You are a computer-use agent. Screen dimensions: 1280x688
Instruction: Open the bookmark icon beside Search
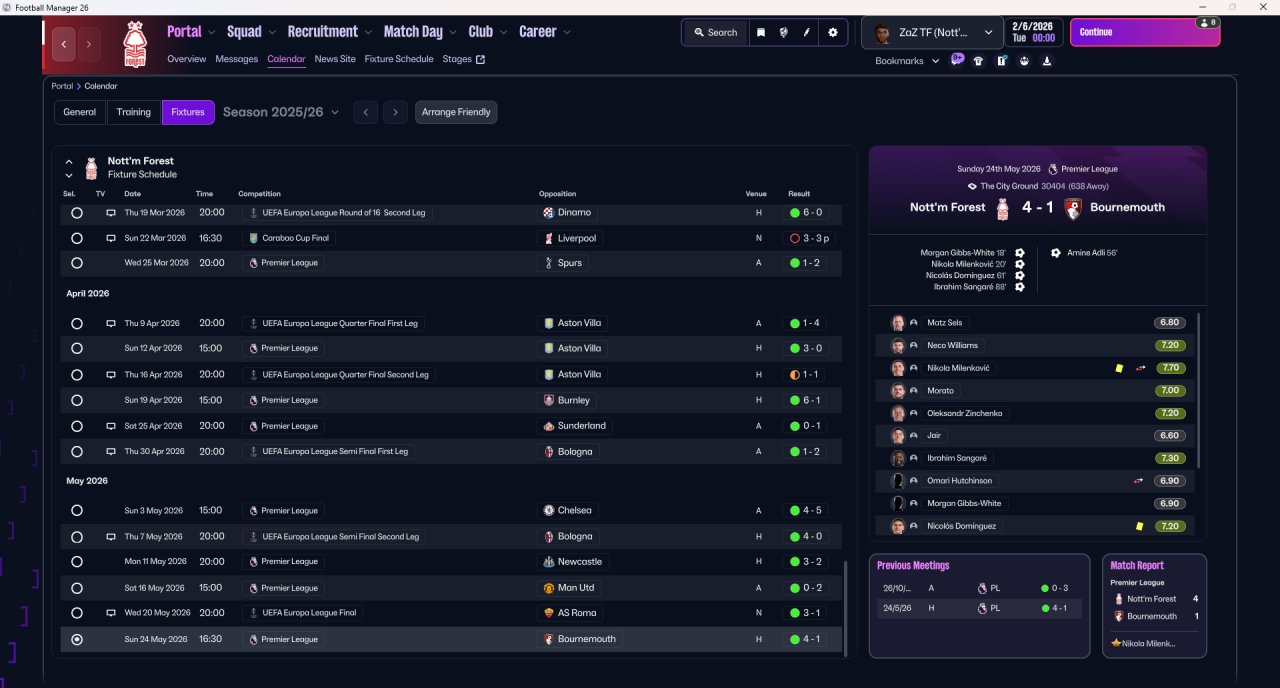point(761,32)
